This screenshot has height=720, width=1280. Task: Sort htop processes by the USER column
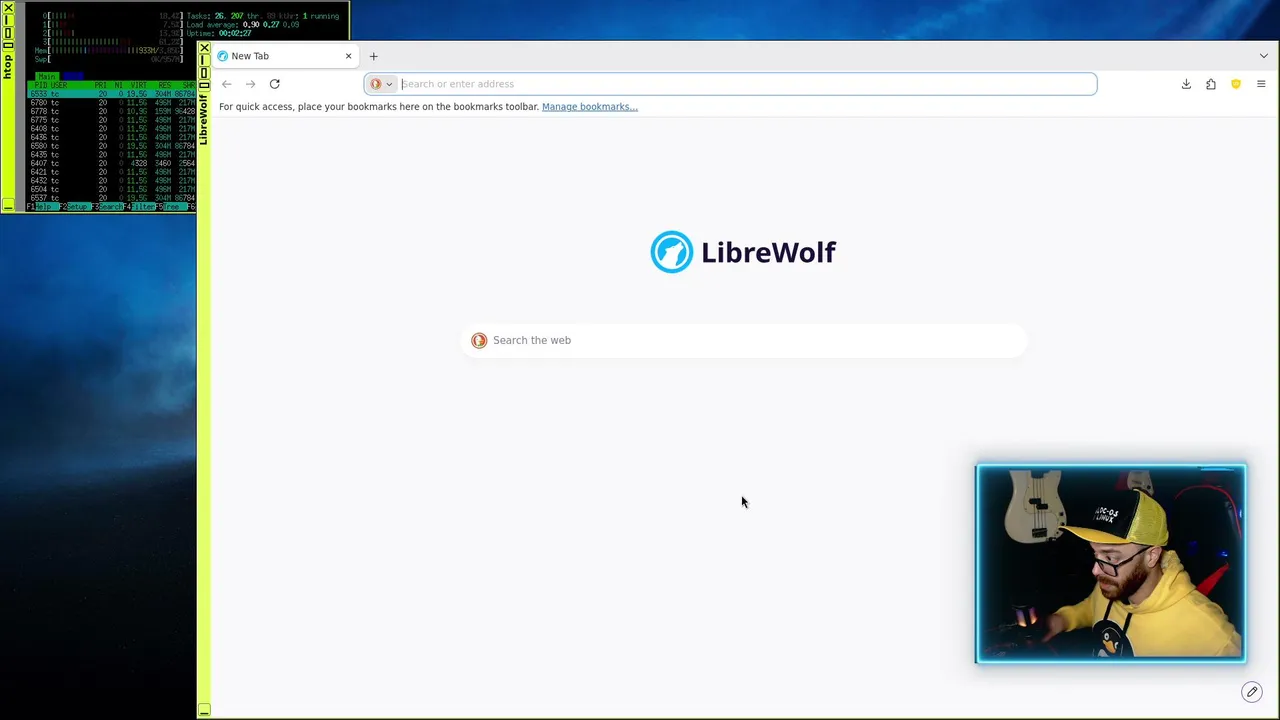59,86
